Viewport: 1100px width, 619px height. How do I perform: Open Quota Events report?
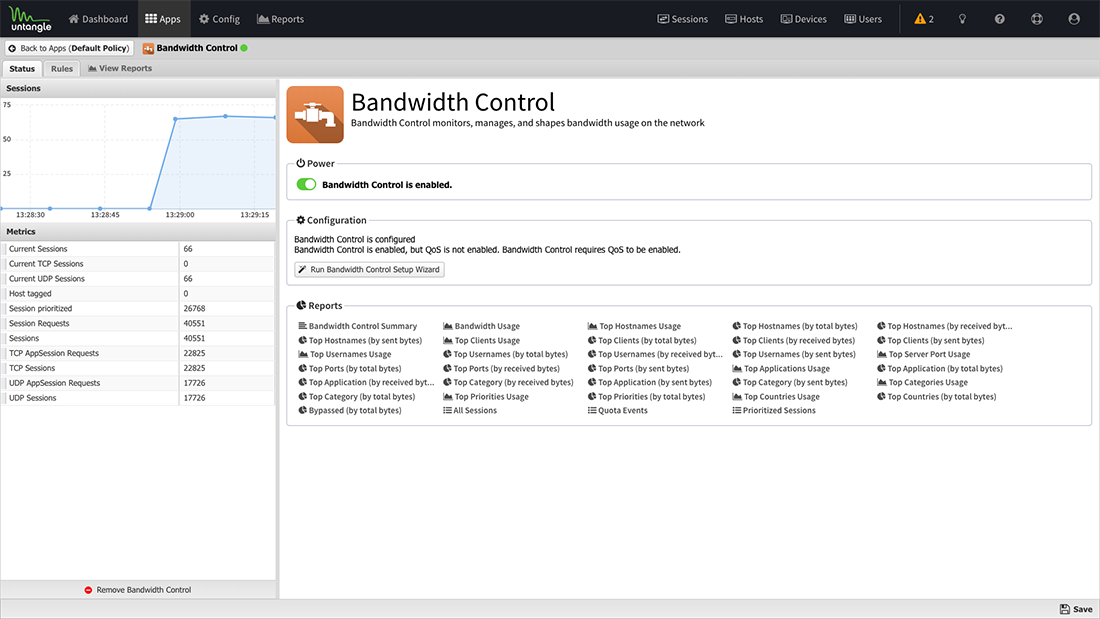tap(617, 411)
